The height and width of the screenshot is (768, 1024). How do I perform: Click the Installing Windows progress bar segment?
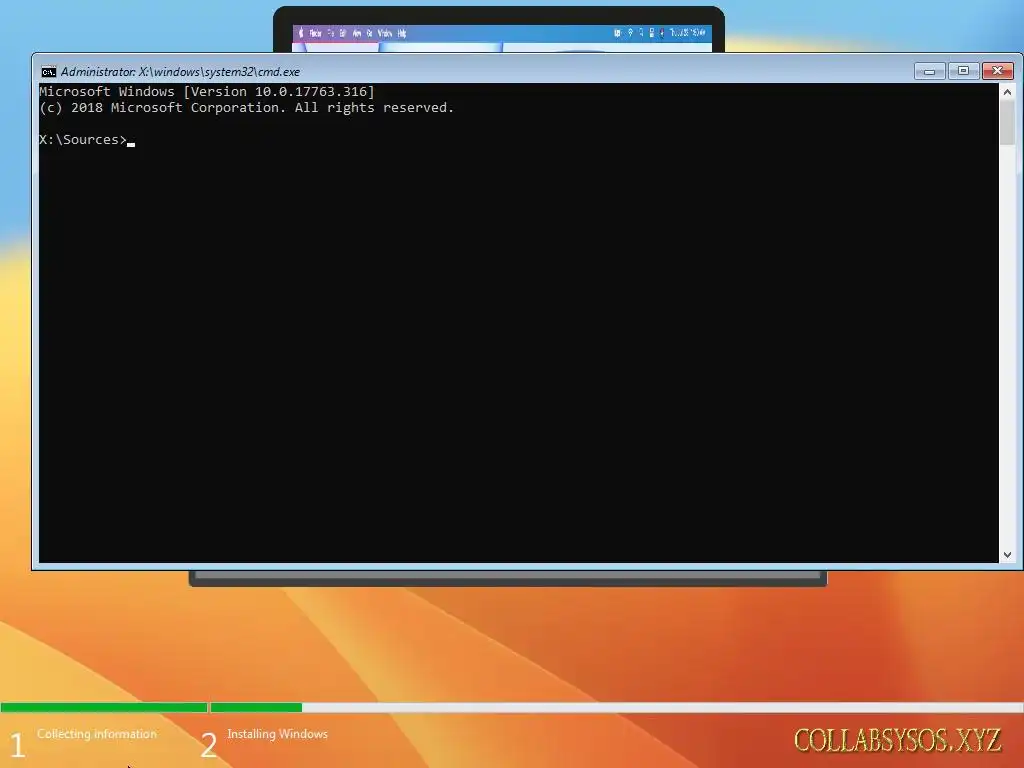coord(616,707)
